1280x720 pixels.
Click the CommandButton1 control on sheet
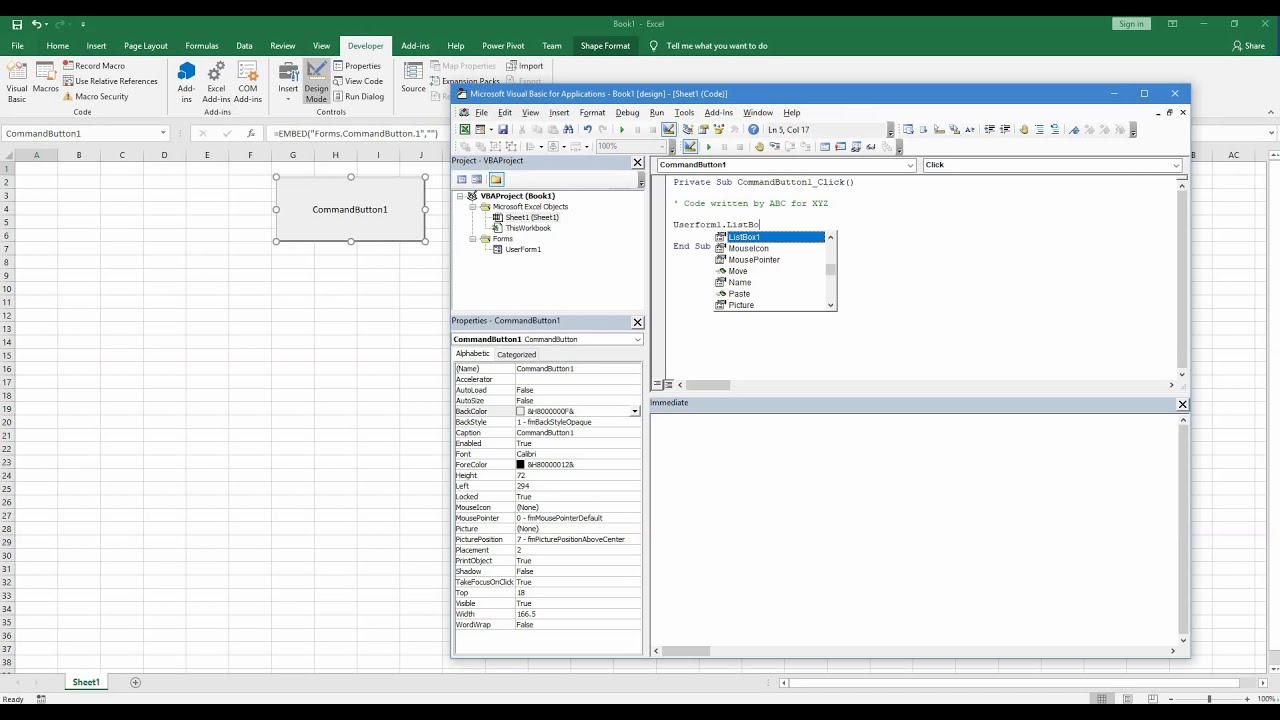coord(350,209)
